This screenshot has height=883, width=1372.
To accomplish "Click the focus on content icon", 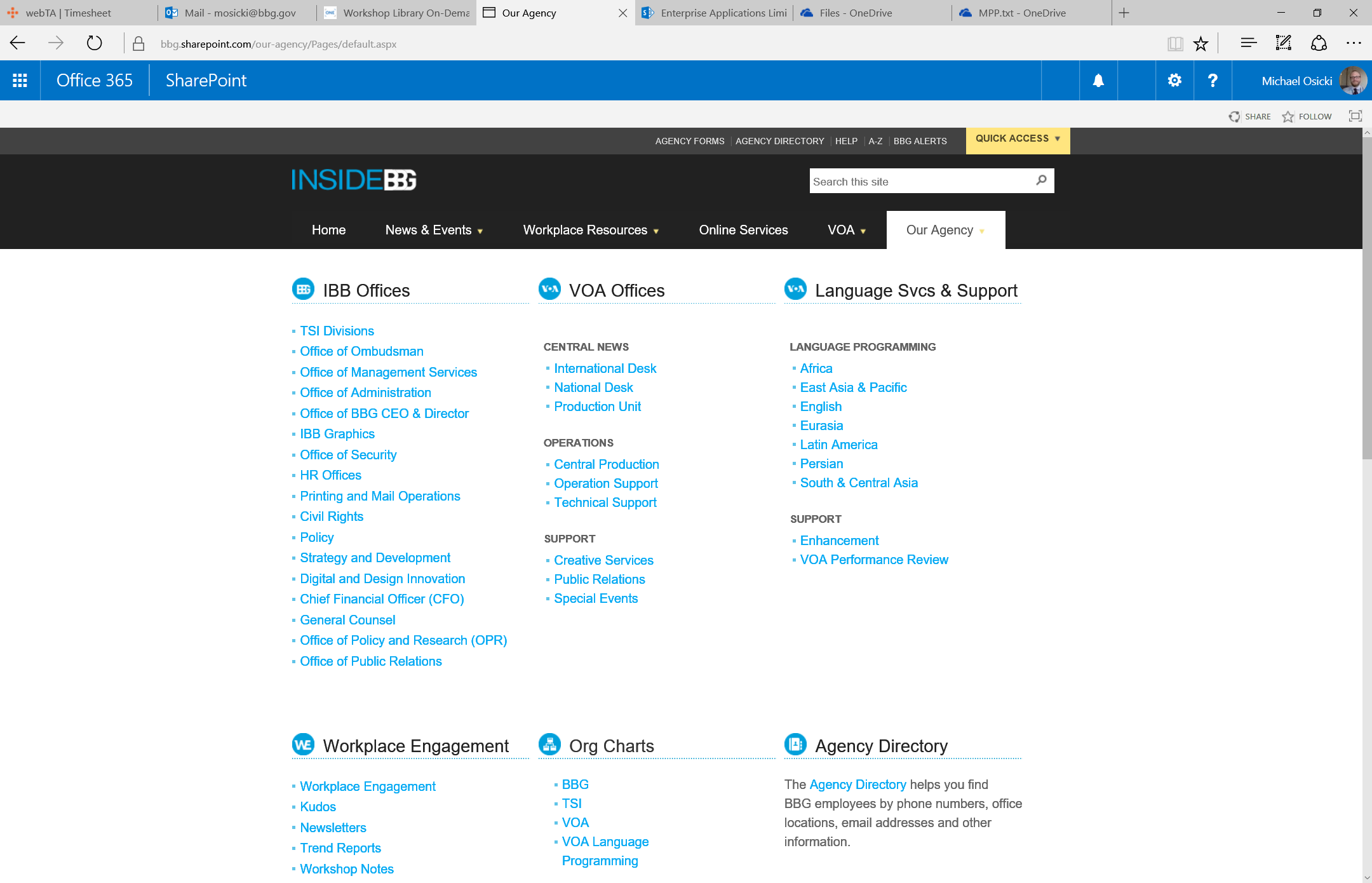I will [x=1355, y=116].
